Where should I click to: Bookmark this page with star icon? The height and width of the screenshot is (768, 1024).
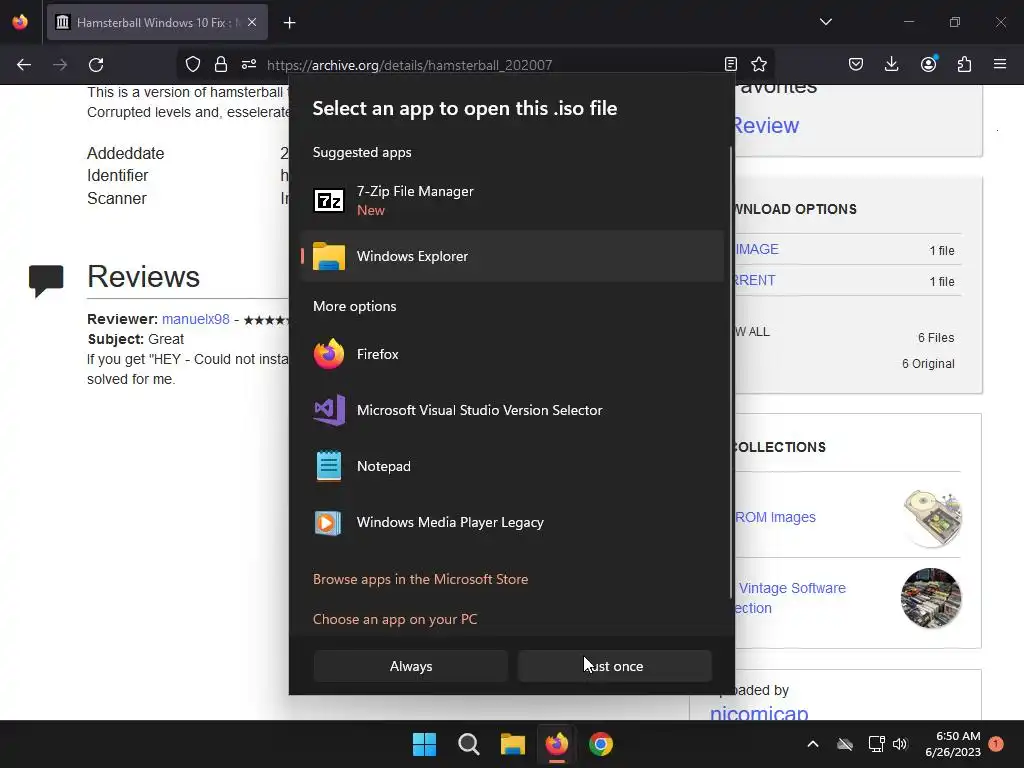(759, 64)
